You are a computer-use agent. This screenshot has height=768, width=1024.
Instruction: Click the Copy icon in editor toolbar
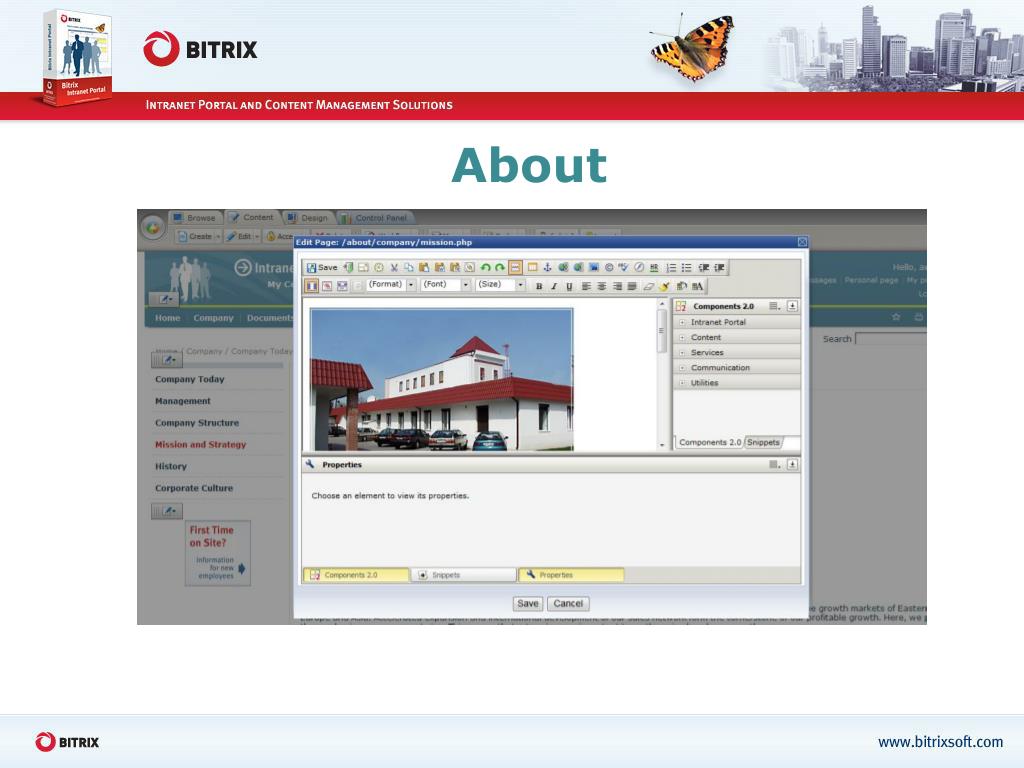click(x=409, y=268)
